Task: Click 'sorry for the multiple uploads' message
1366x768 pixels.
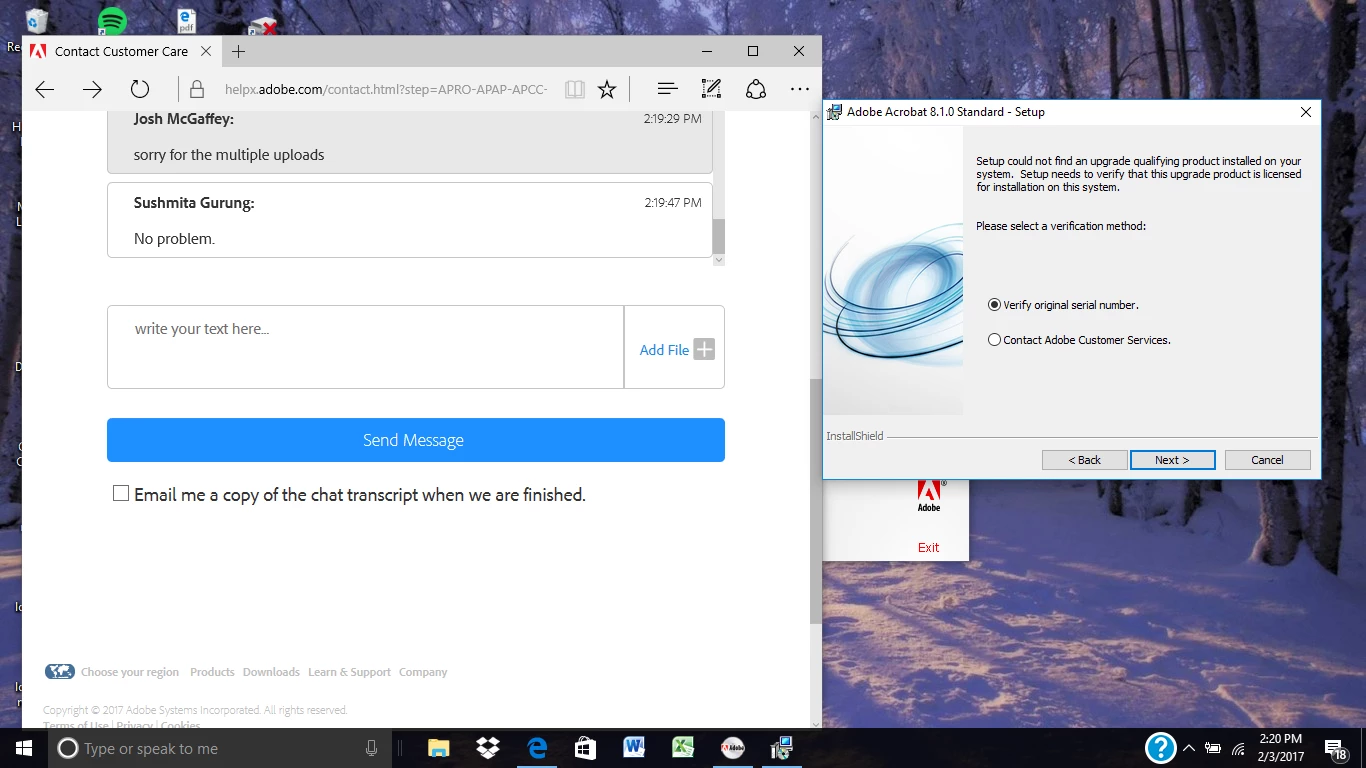Action: click(229, 155)
